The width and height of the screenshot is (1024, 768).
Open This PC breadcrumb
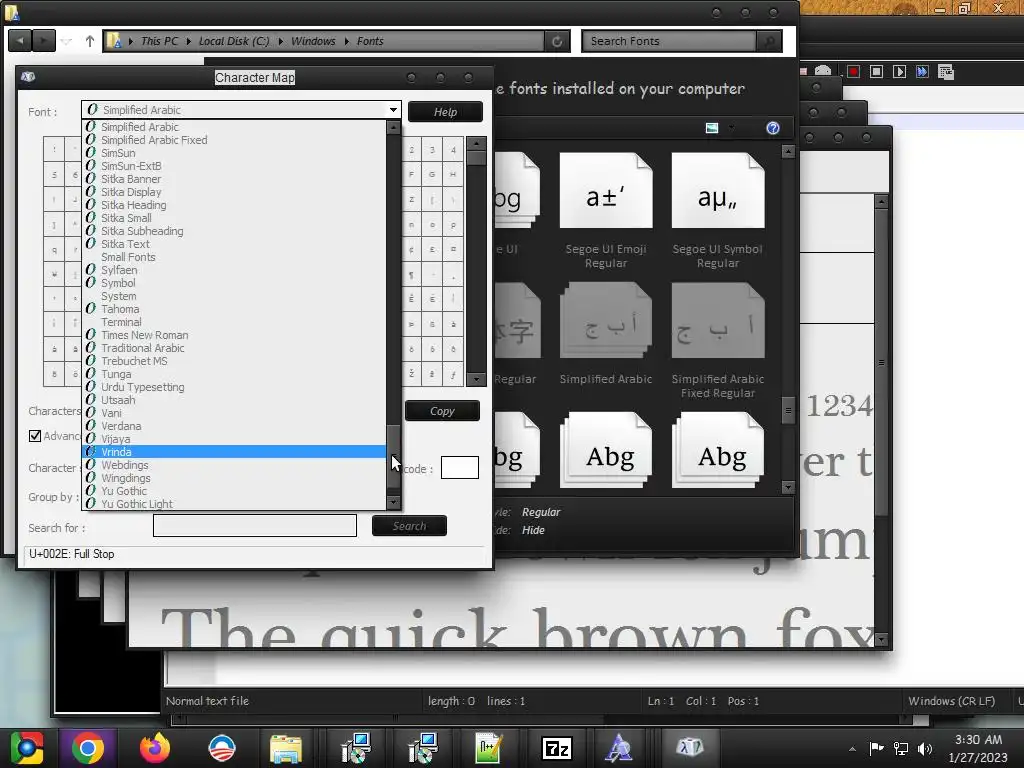click(x=159, y=41)
